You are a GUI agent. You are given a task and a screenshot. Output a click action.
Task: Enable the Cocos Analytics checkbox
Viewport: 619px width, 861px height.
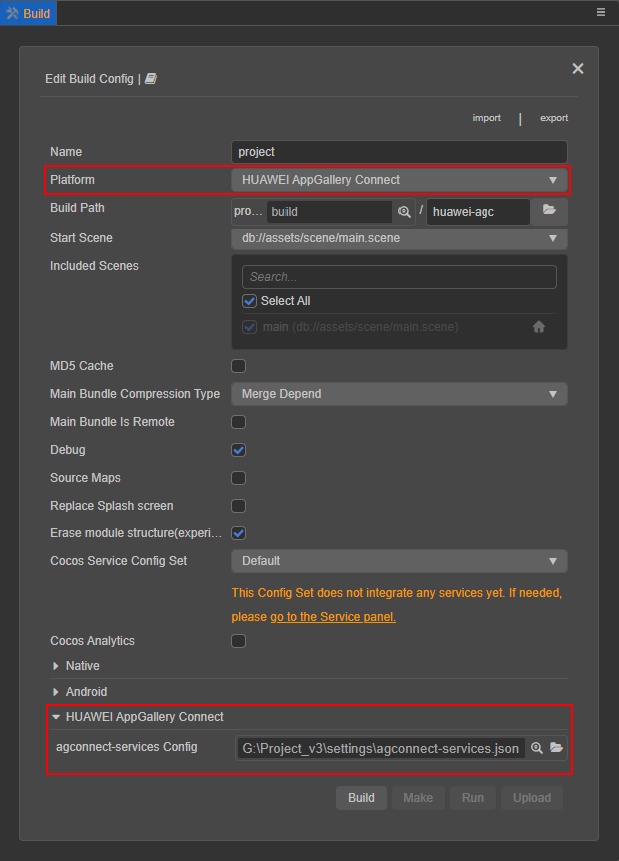click(238, 641)
